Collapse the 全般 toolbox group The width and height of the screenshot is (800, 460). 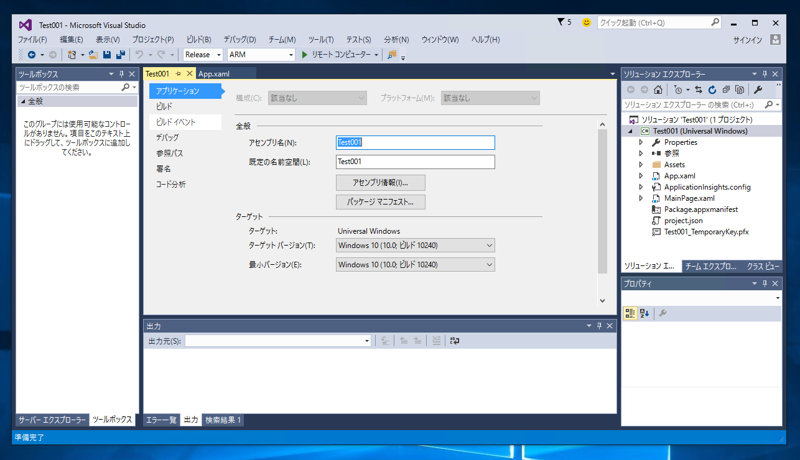22,101
